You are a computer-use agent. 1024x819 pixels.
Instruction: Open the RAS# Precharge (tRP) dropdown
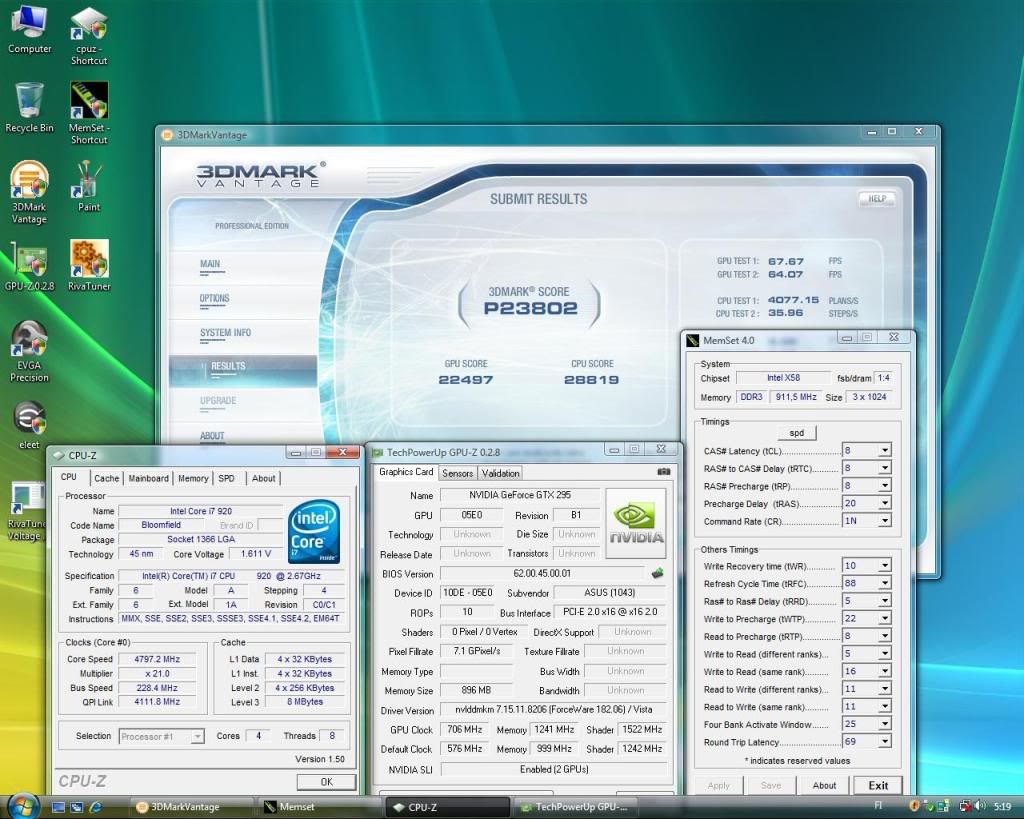pyautogui.click(x=884, y=485)
